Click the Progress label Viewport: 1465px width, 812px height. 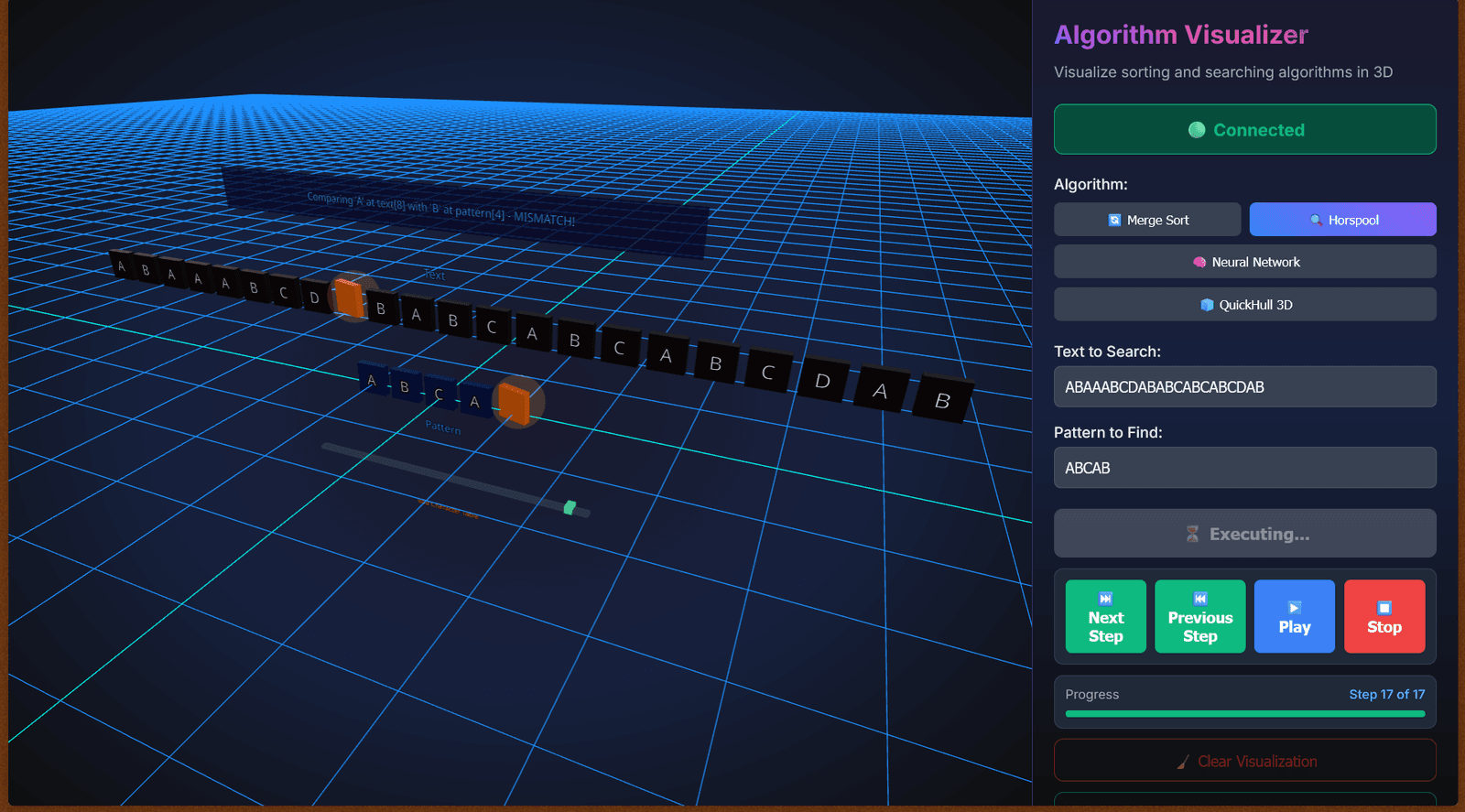coord(1092,695)
